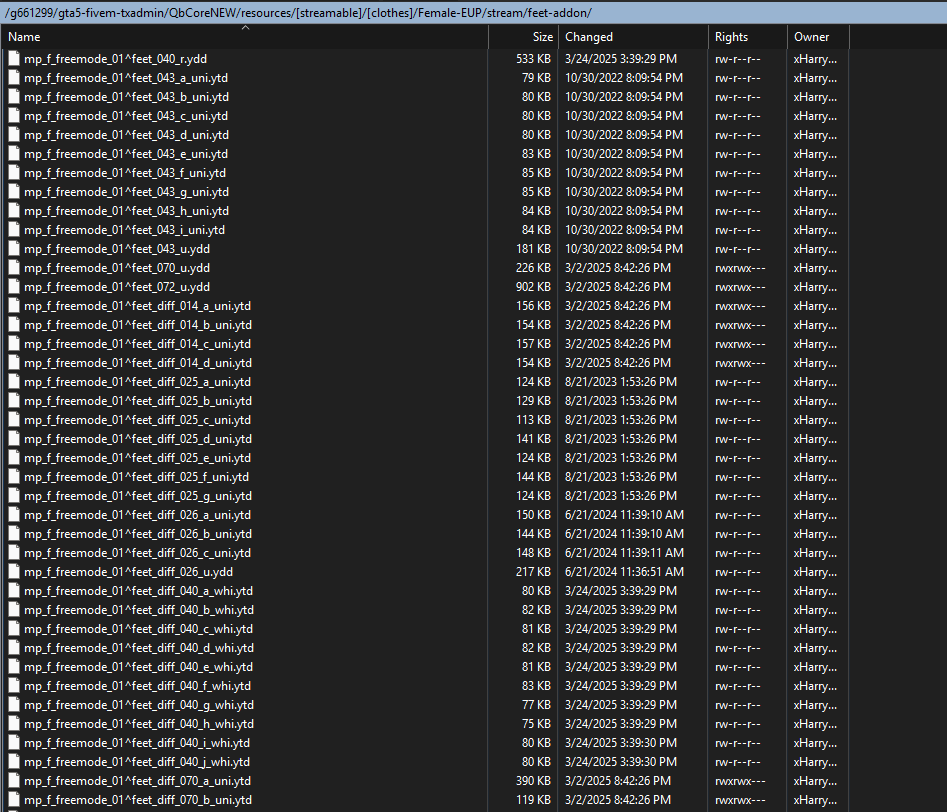Click the 6/21/2024 11:39:11 AM changed date
The image size is (947, 812).
click(624, 553)
